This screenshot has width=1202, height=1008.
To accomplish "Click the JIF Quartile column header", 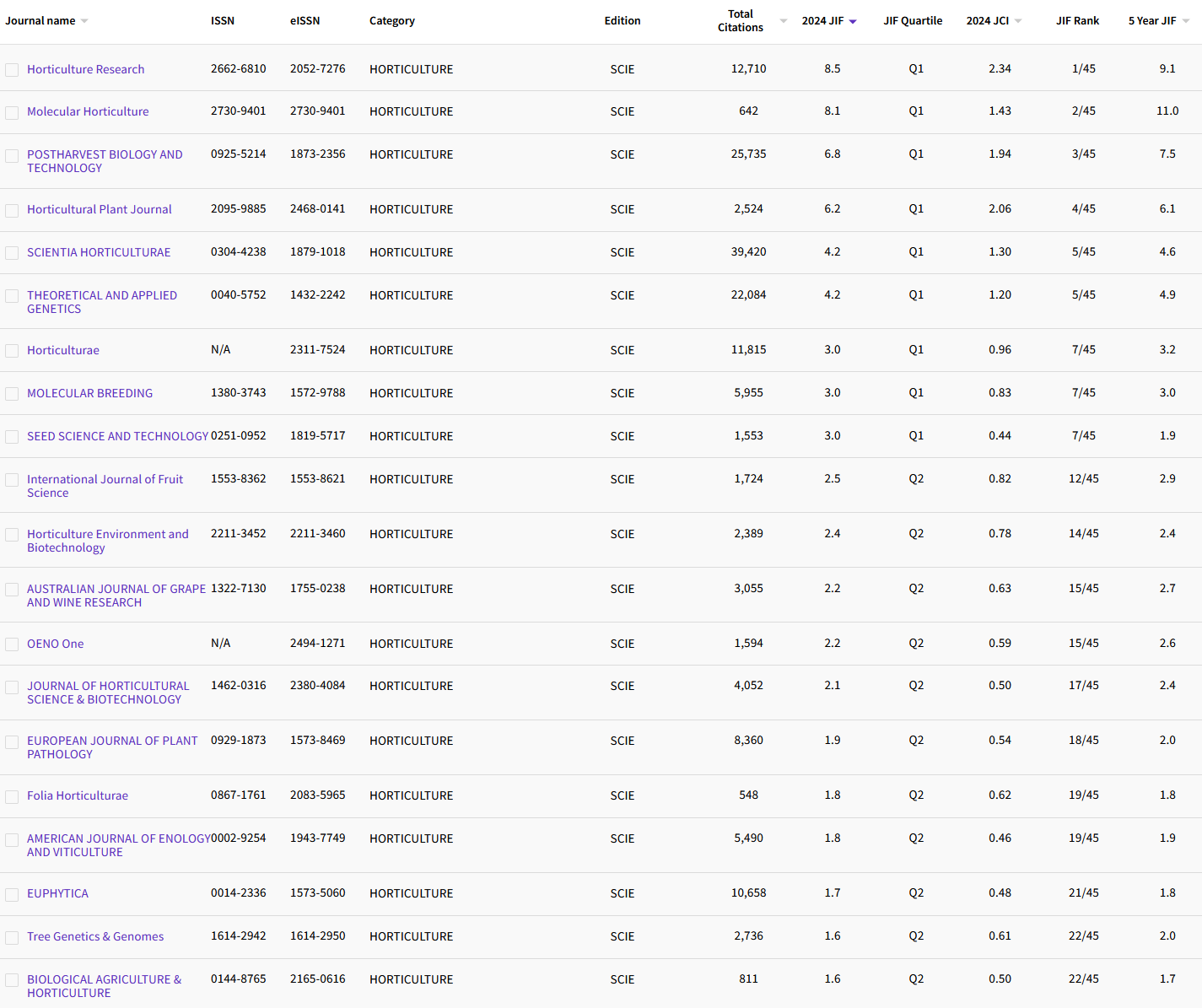I will [913, 21].
